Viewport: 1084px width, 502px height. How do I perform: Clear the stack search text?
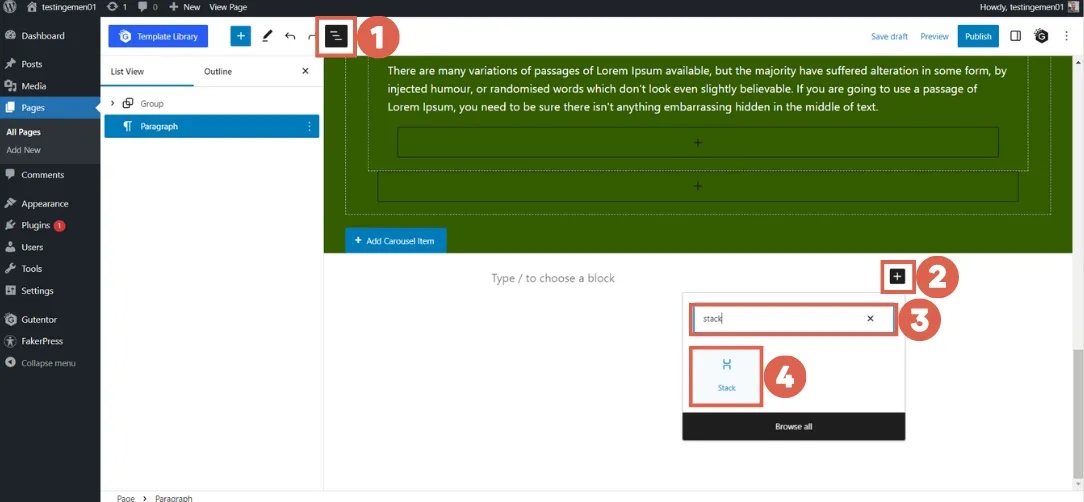pos(870,319)
